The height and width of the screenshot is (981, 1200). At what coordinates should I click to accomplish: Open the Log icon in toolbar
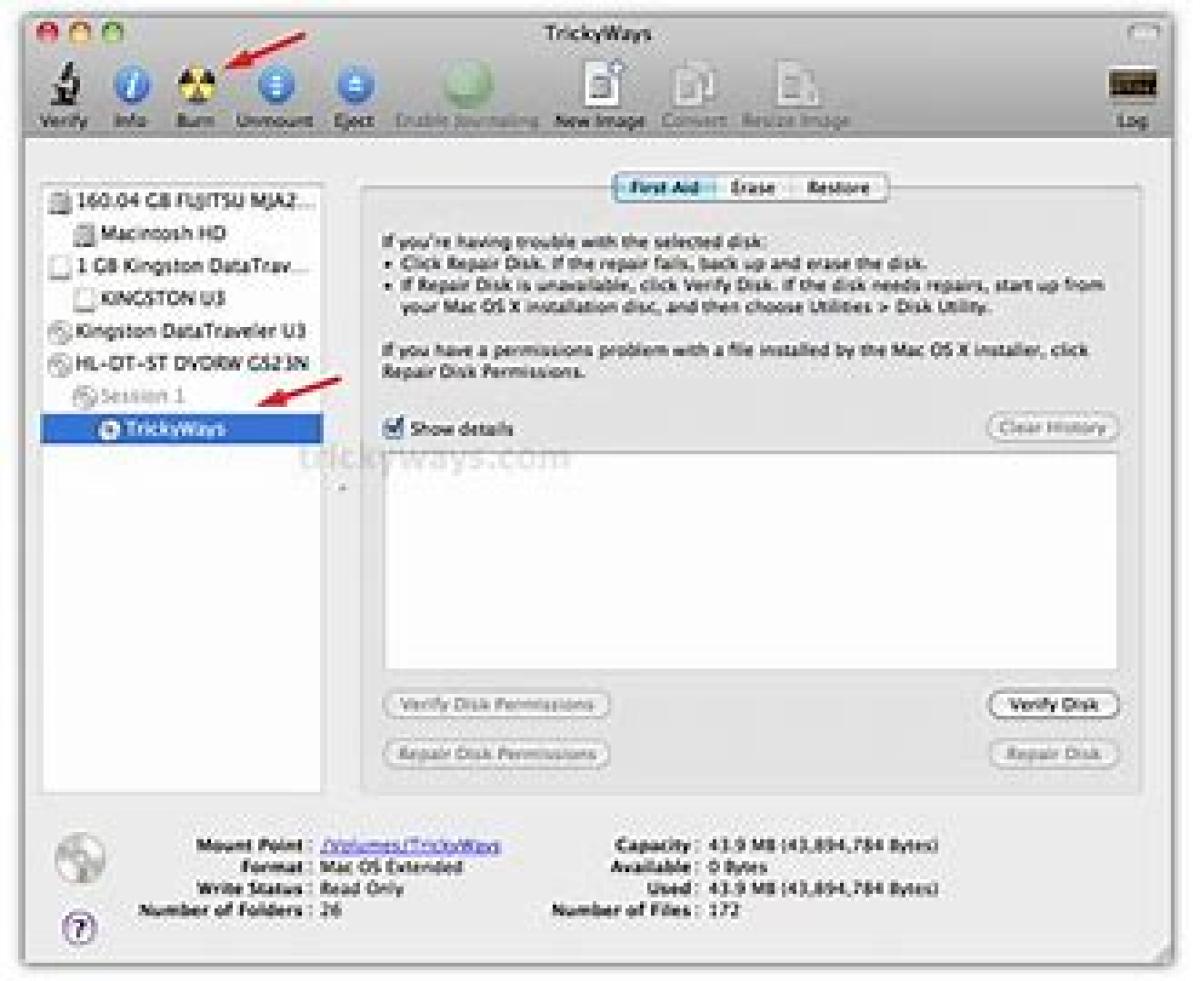point(1133,88)
